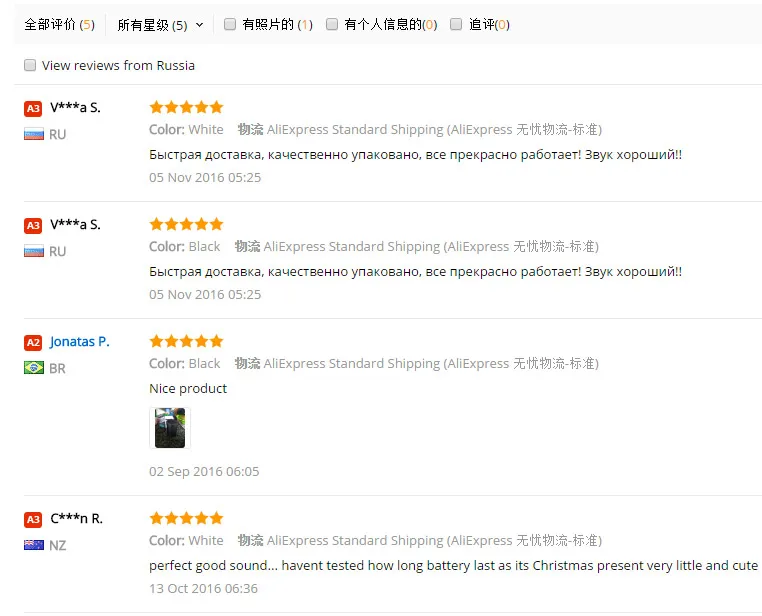The image size is (762, 616).
Task: Open the review photo thumbnail under Nice product
Action: click(169, 428)
